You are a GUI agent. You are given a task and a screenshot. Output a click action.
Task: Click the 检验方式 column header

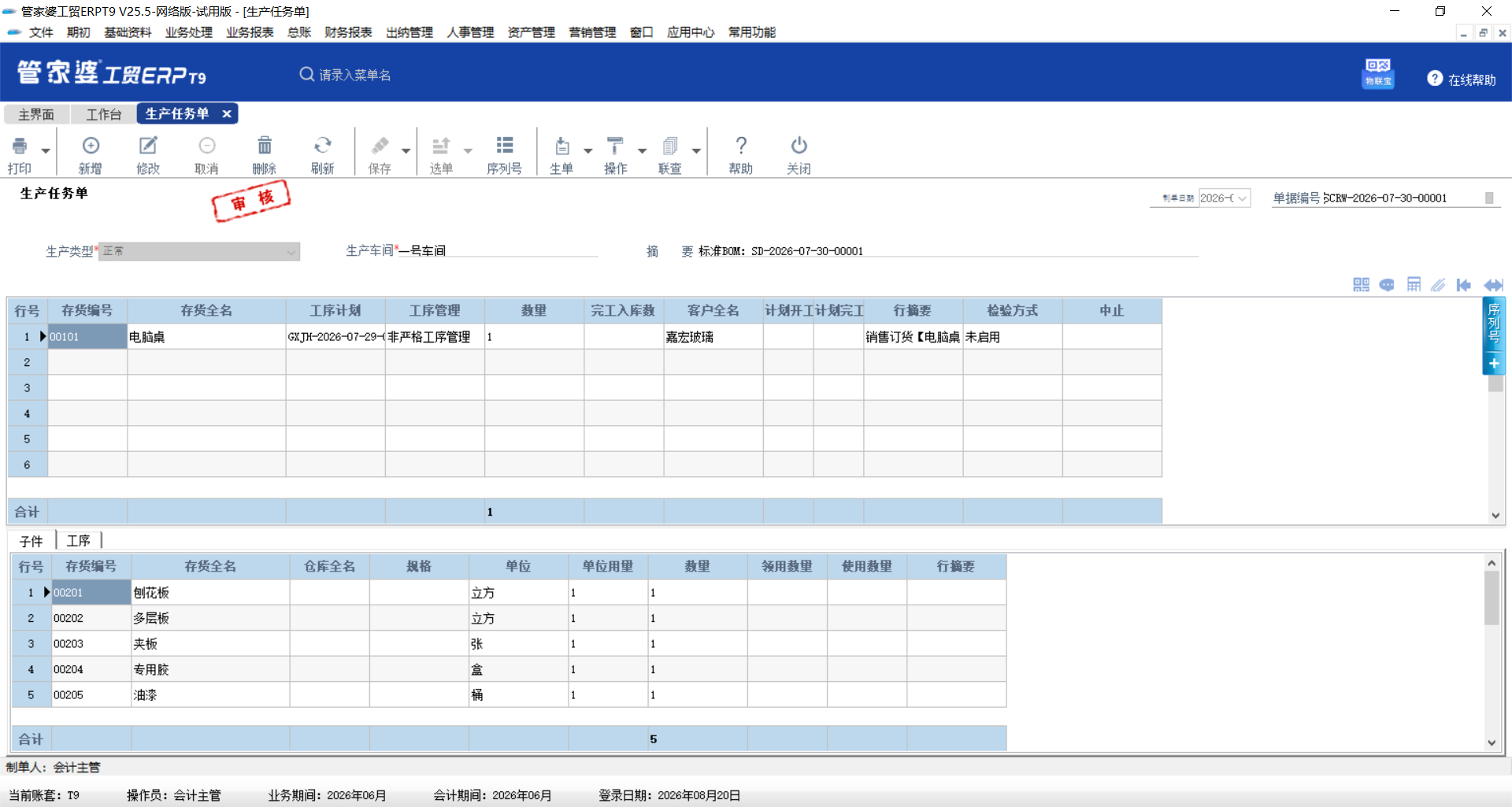pos(1013,311)
